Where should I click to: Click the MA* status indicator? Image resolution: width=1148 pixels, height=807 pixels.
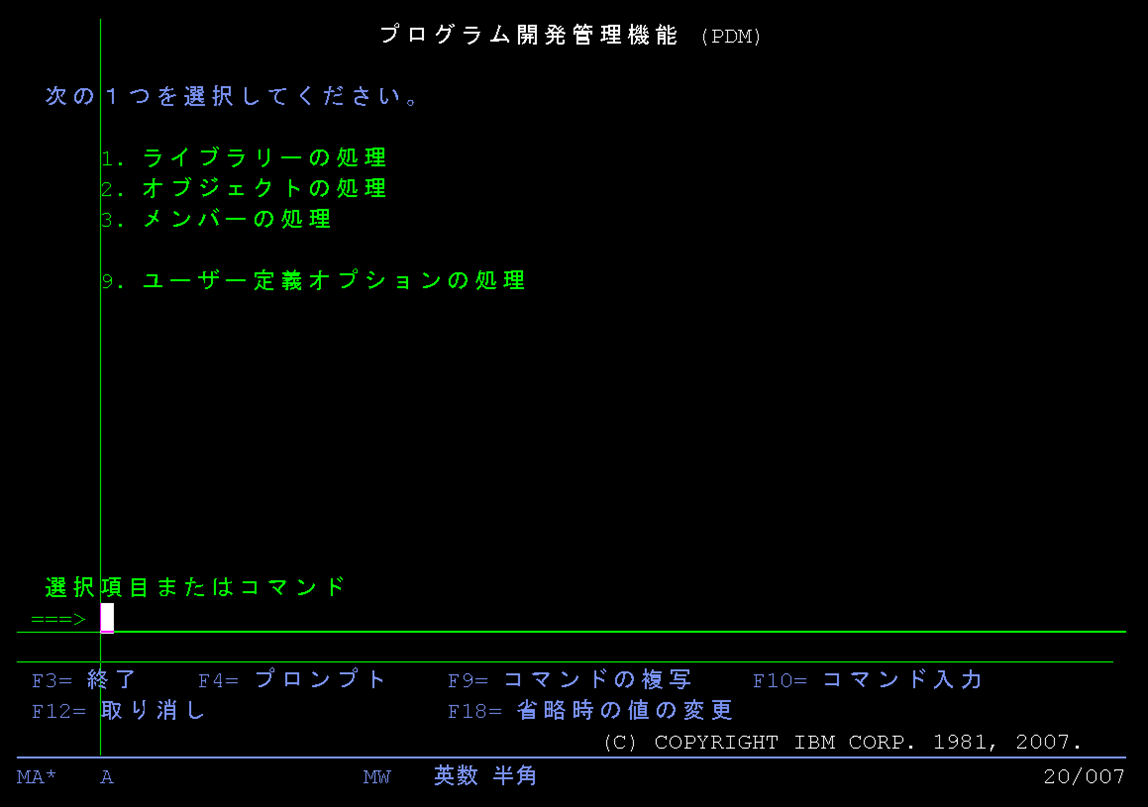[x=37, y=776]
